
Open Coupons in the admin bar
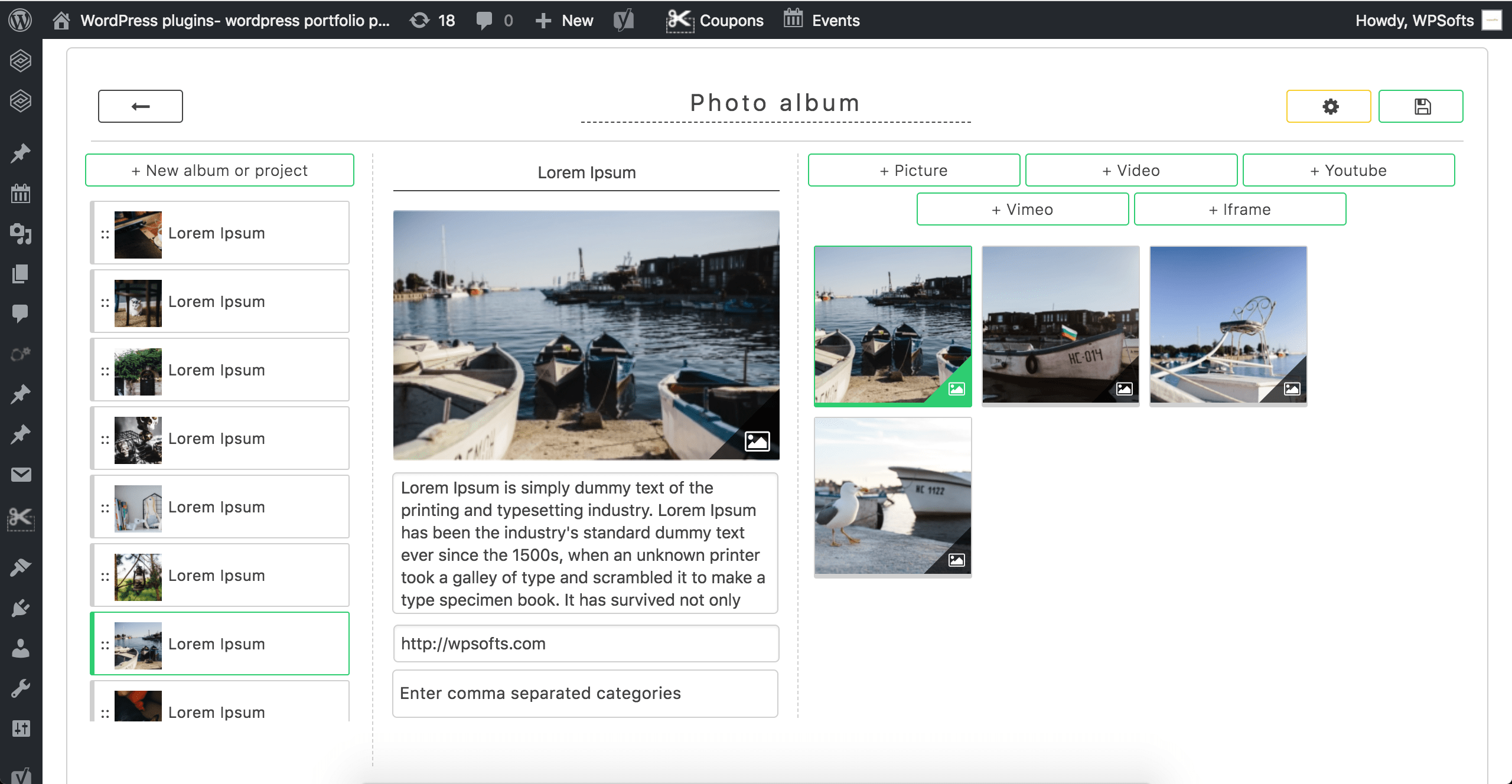click(715, 20)
